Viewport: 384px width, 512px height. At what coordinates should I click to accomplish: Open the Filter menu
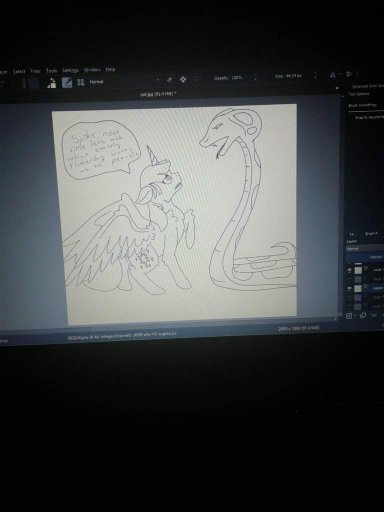(x=35, y=71)
